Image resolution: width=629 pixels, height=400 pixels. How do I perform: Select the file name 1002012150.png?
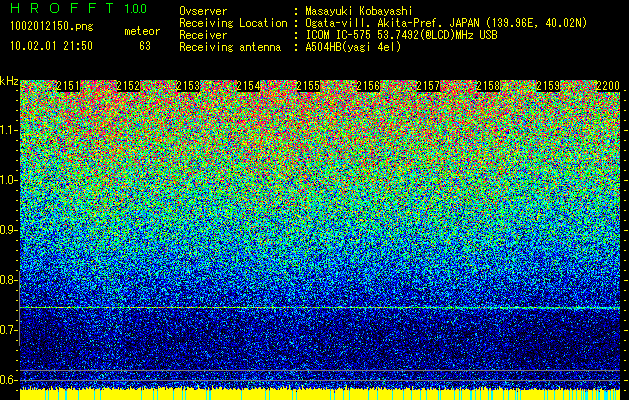click(x=52, y=27)
